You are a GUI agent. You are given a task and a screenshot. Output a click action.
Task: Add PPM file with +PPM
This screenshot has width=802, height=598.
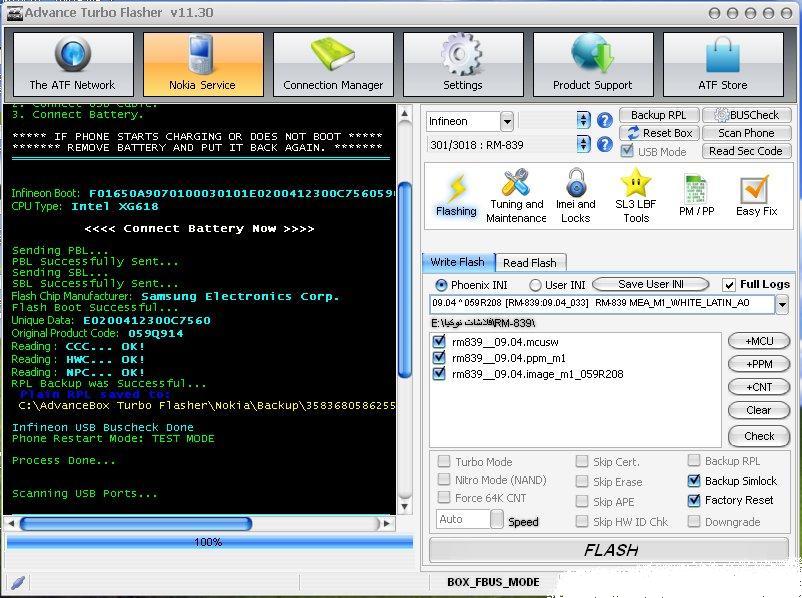759,364
